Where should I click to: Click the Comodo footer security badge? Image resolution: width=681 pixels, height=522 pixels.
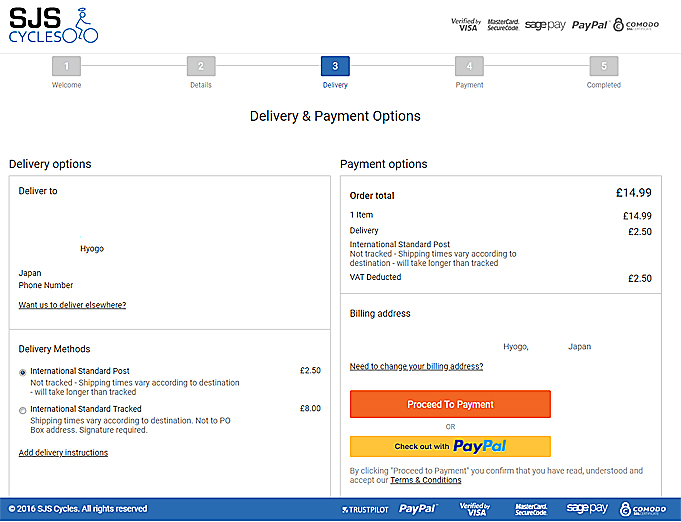click(644, 509)
